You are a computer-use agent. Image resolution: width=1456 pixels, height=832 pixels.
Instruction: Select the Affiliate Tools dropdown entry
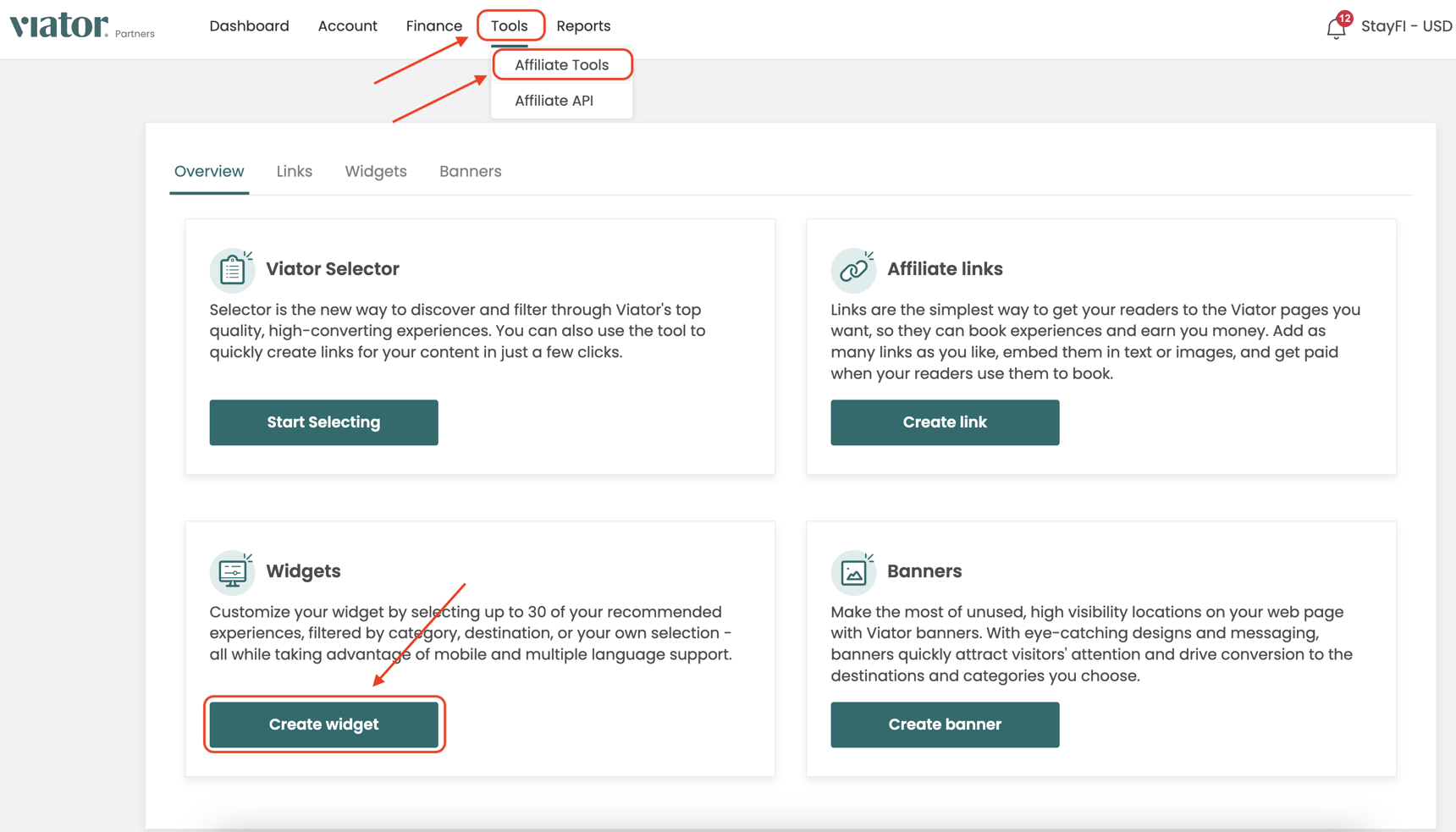562,64
